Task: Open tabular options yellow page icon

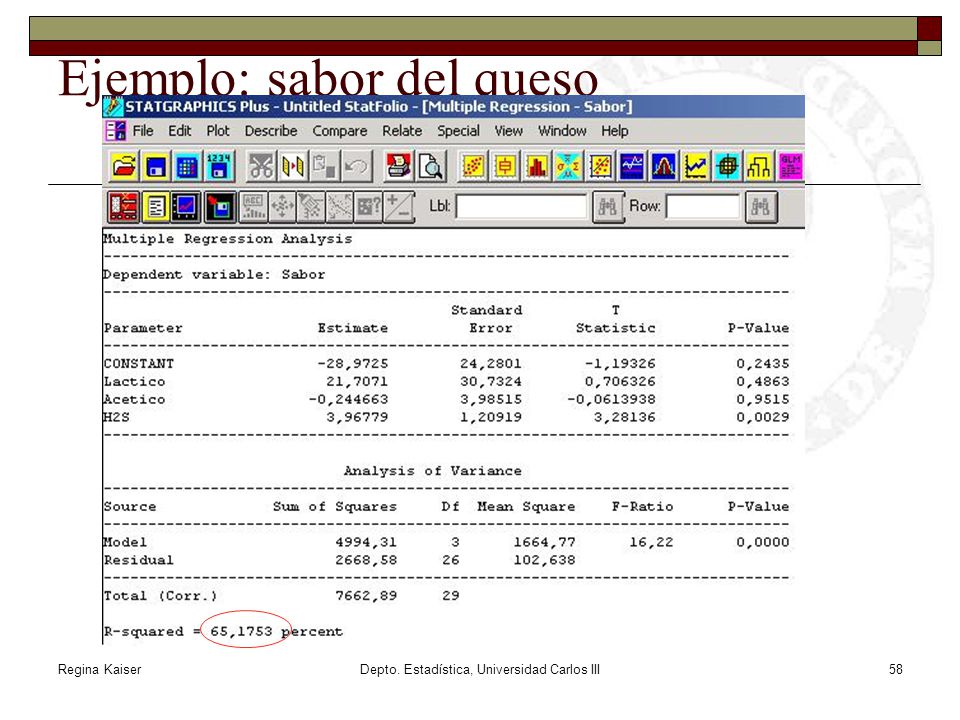Action: click(x=156, y=207)
